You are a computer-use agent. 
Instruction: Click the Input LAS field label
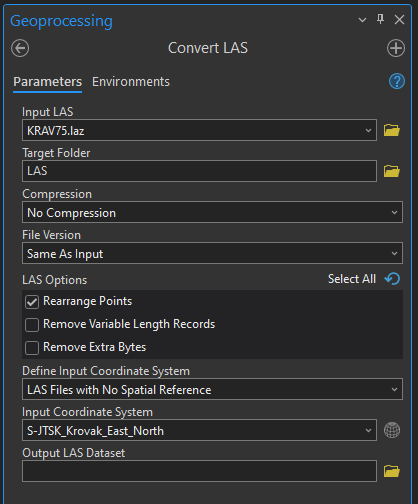click(x=48, y=112)
